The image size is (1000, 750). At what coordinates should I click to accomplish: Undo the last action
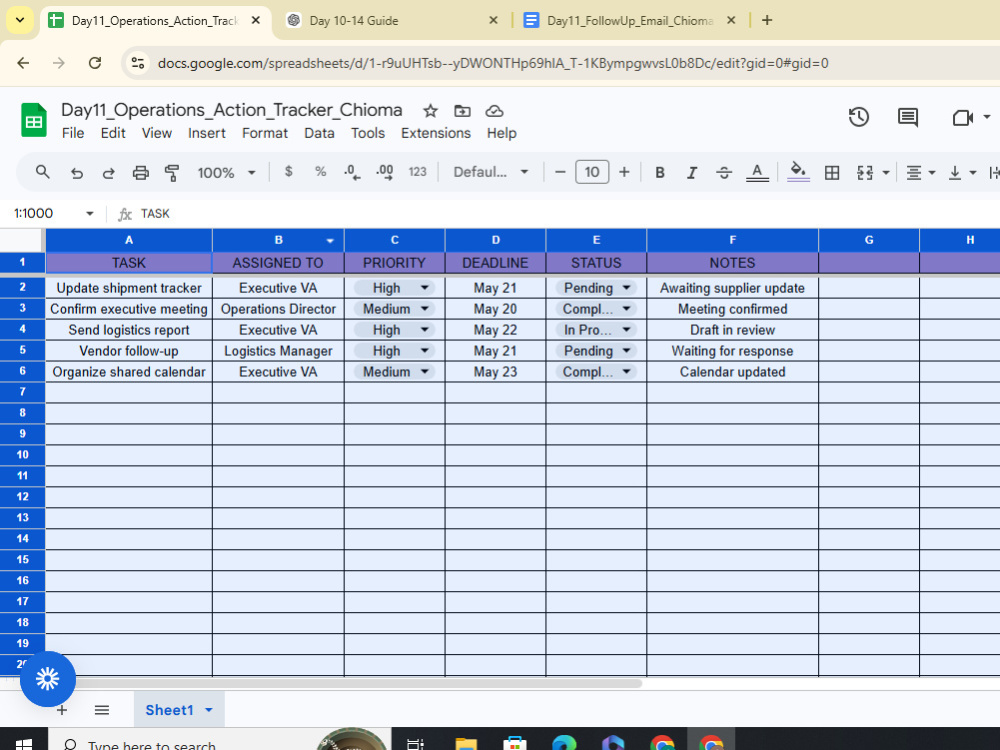click(x=77, y=172)
